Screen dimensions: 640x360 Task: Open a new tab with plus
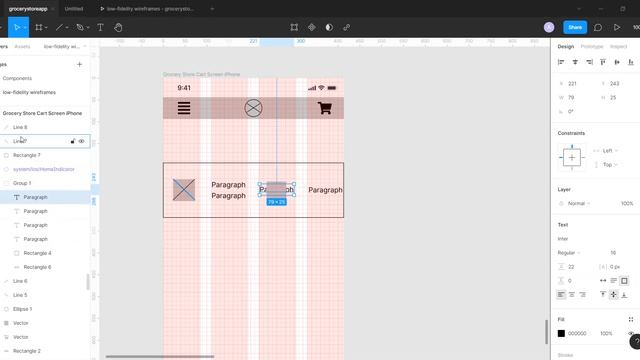coord(212,9)
